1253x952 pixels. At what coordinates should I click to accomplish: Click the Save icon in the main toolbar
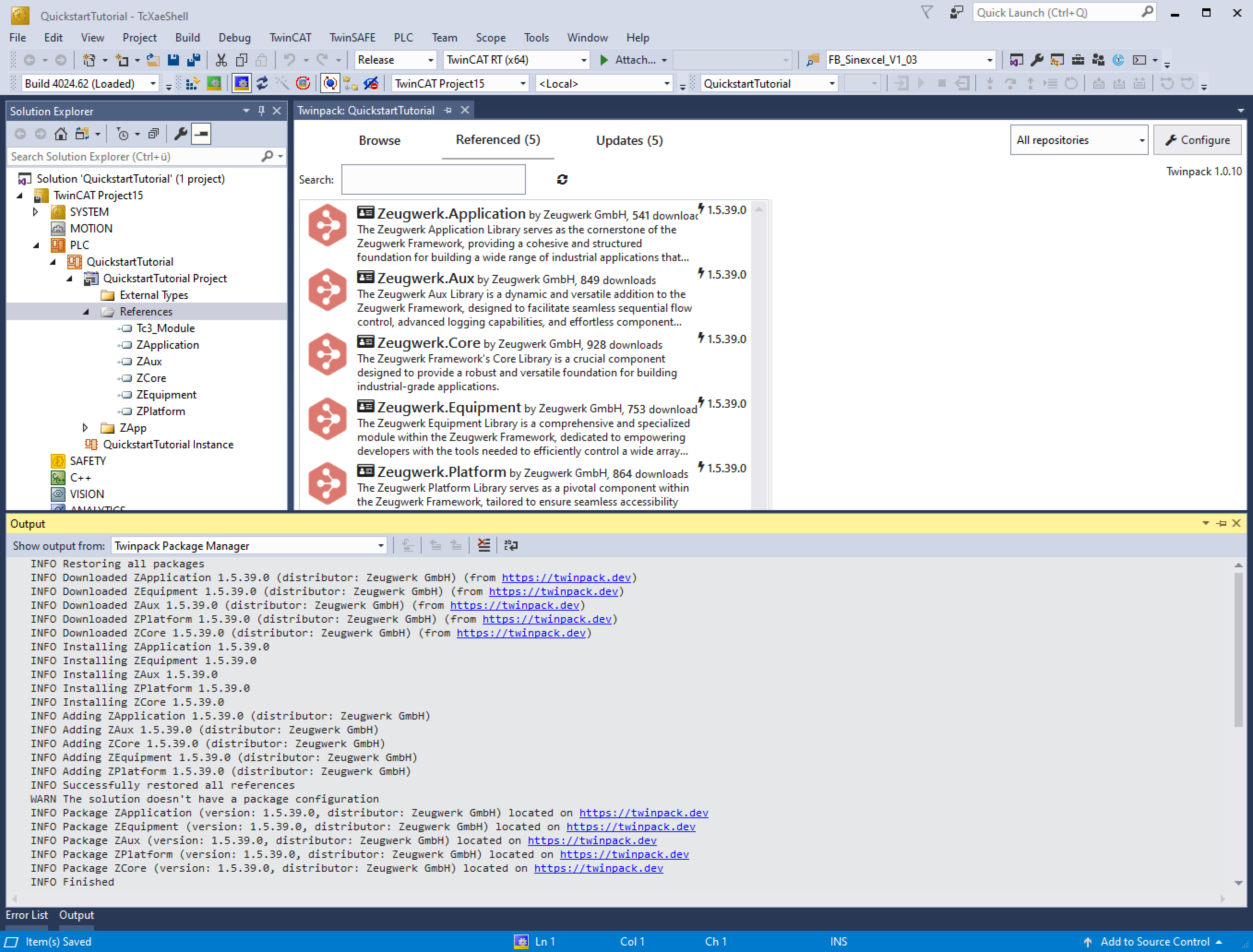(173, 59)
